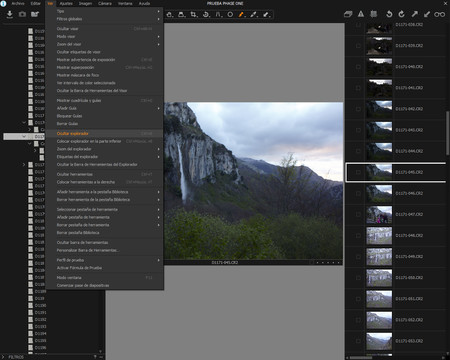Choose Mostrar cuadrícula y guías

(105, 100)
